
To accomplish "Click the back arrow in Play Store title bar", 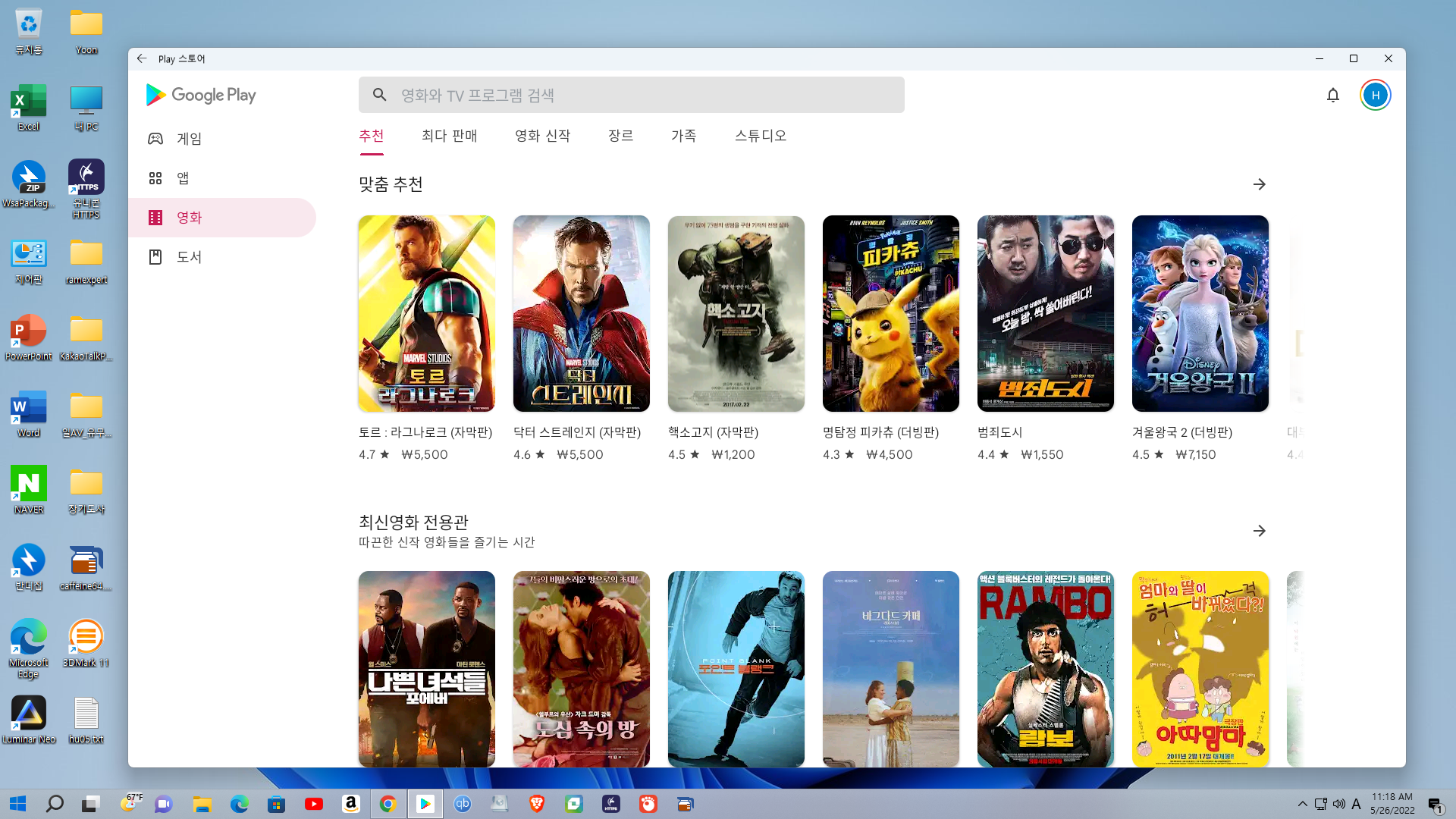I will (x=142, y=58).
